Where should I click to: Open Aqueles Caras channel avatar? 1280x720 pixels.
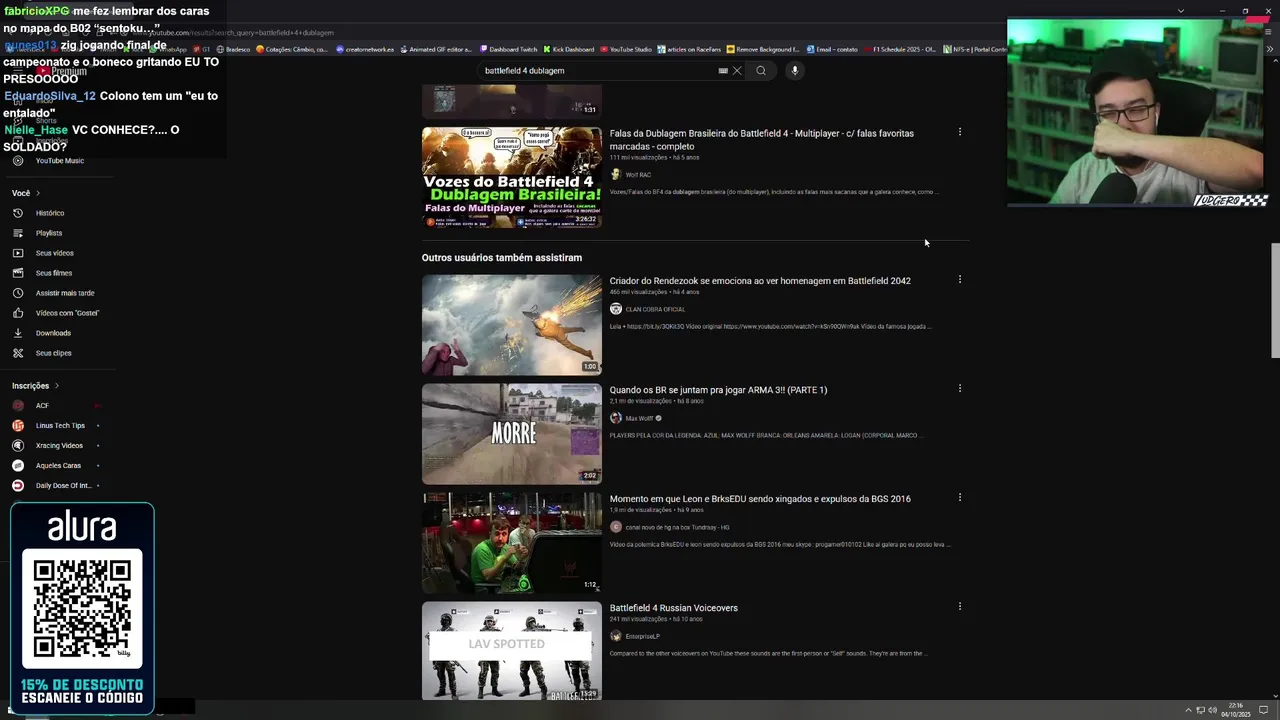coord(18,466)
